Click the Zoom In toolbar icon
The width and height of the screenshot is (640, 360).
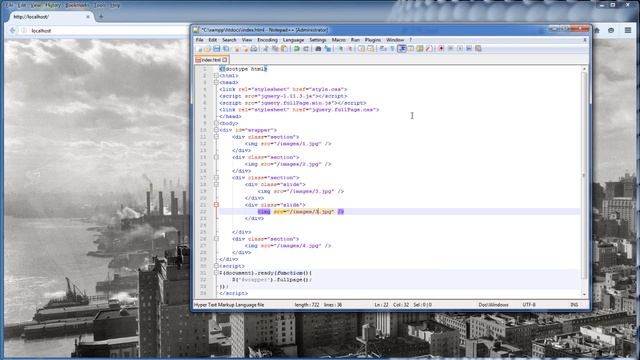341,49
